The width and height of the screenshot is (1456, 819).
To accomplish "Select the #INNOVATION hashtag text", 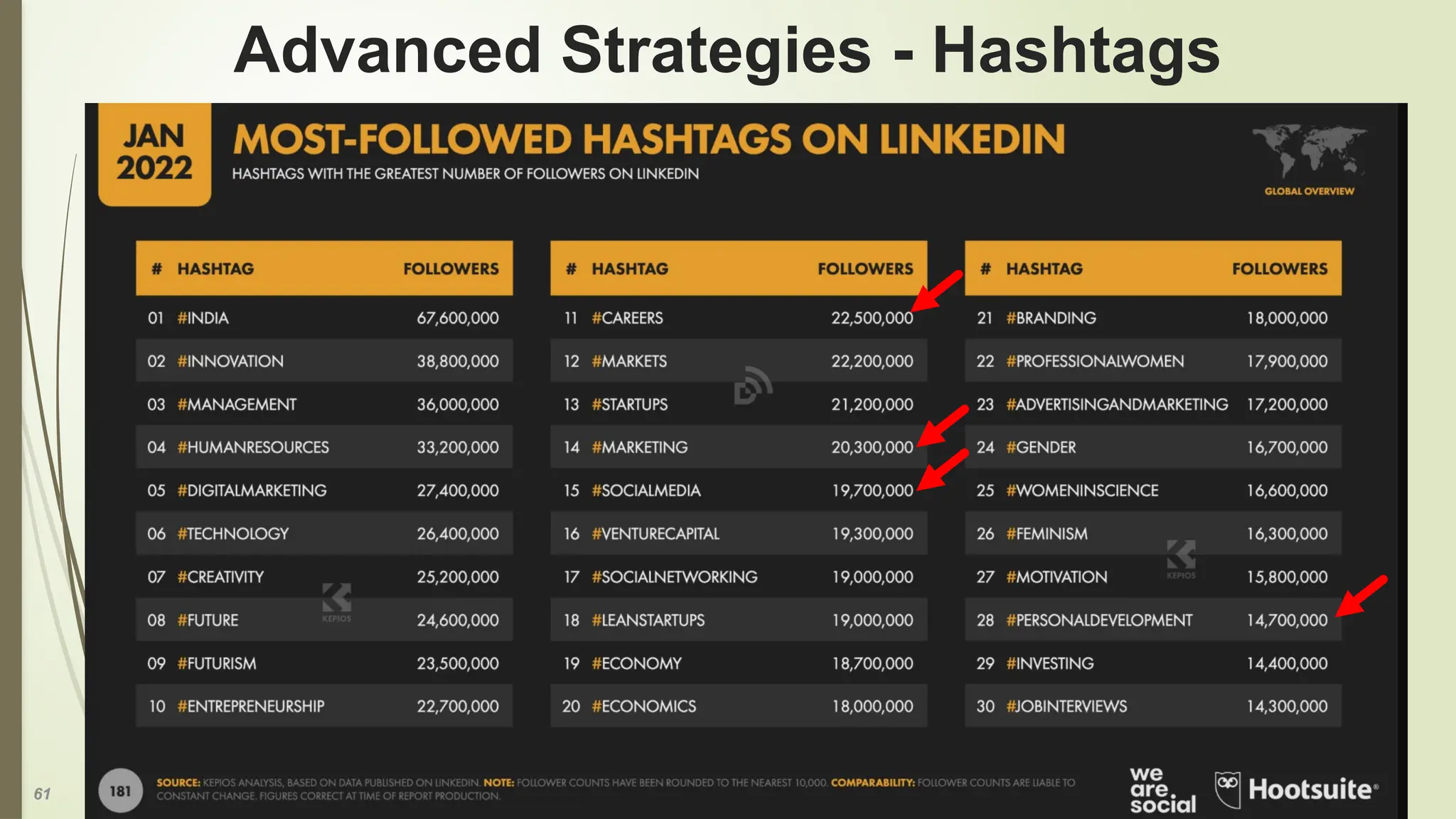I will [230, 361].
